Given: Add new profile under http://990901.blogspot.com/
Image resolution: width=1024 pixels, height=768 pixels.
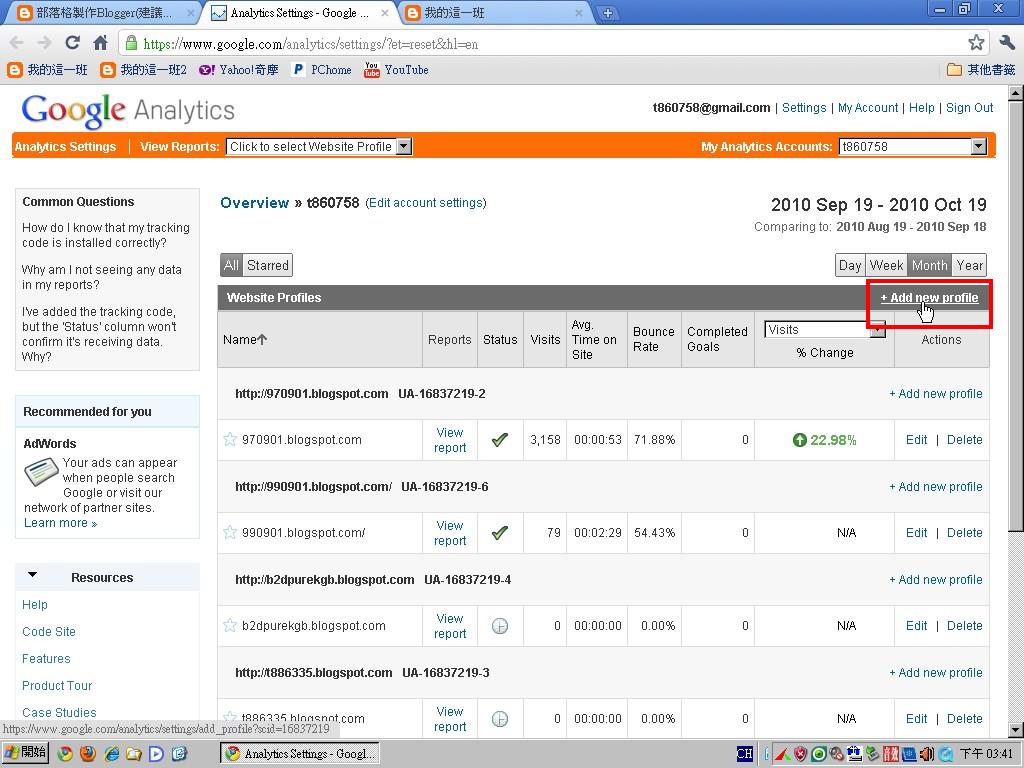Looking at the screenshot, I should 935,487.
